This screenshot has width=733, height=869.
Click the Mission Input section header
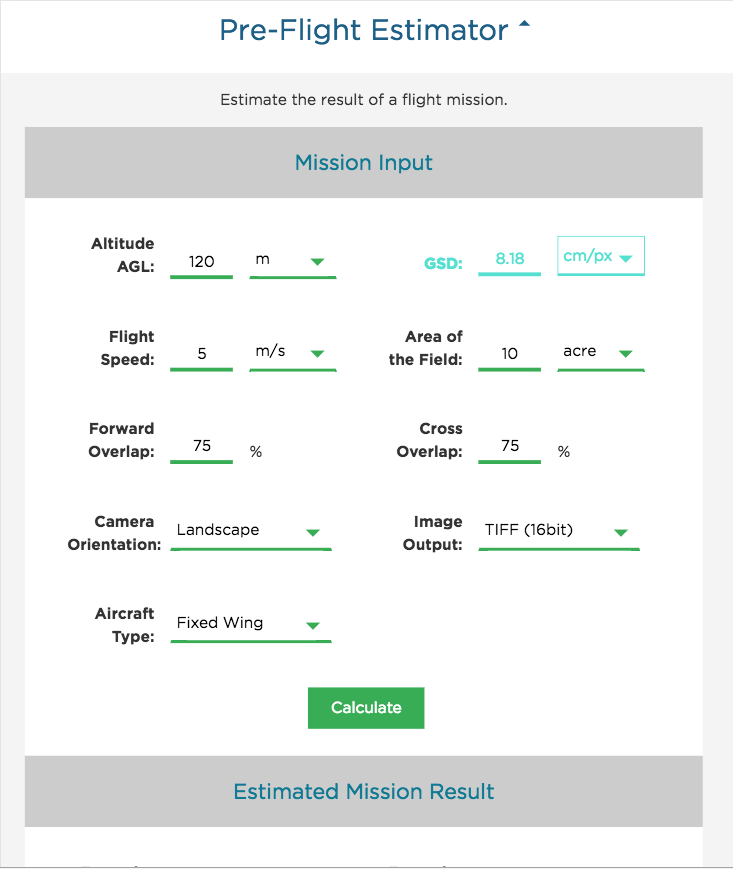pos(363,162)
